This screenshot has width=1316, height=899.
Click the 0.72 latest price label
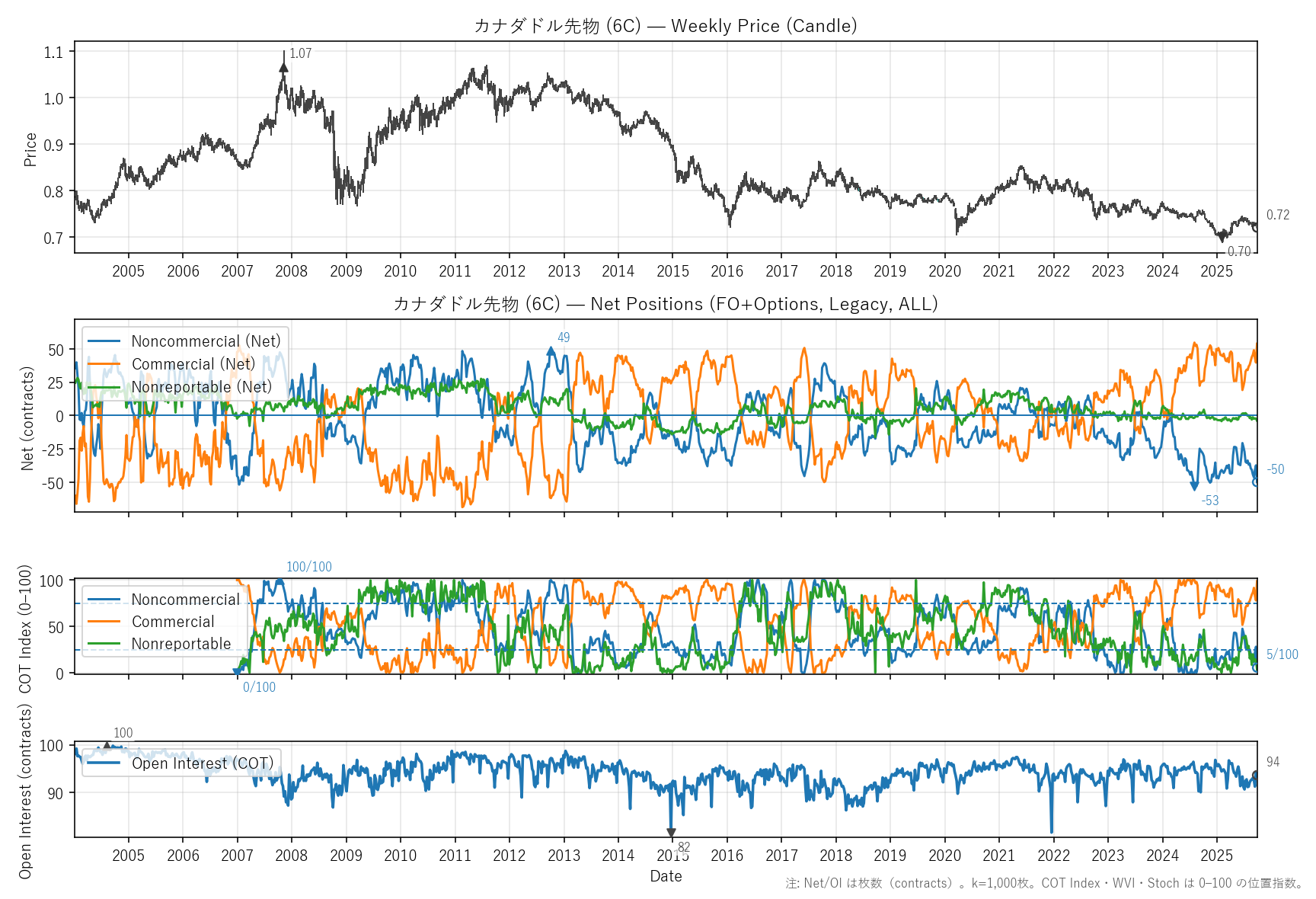tap(1277, 215)
